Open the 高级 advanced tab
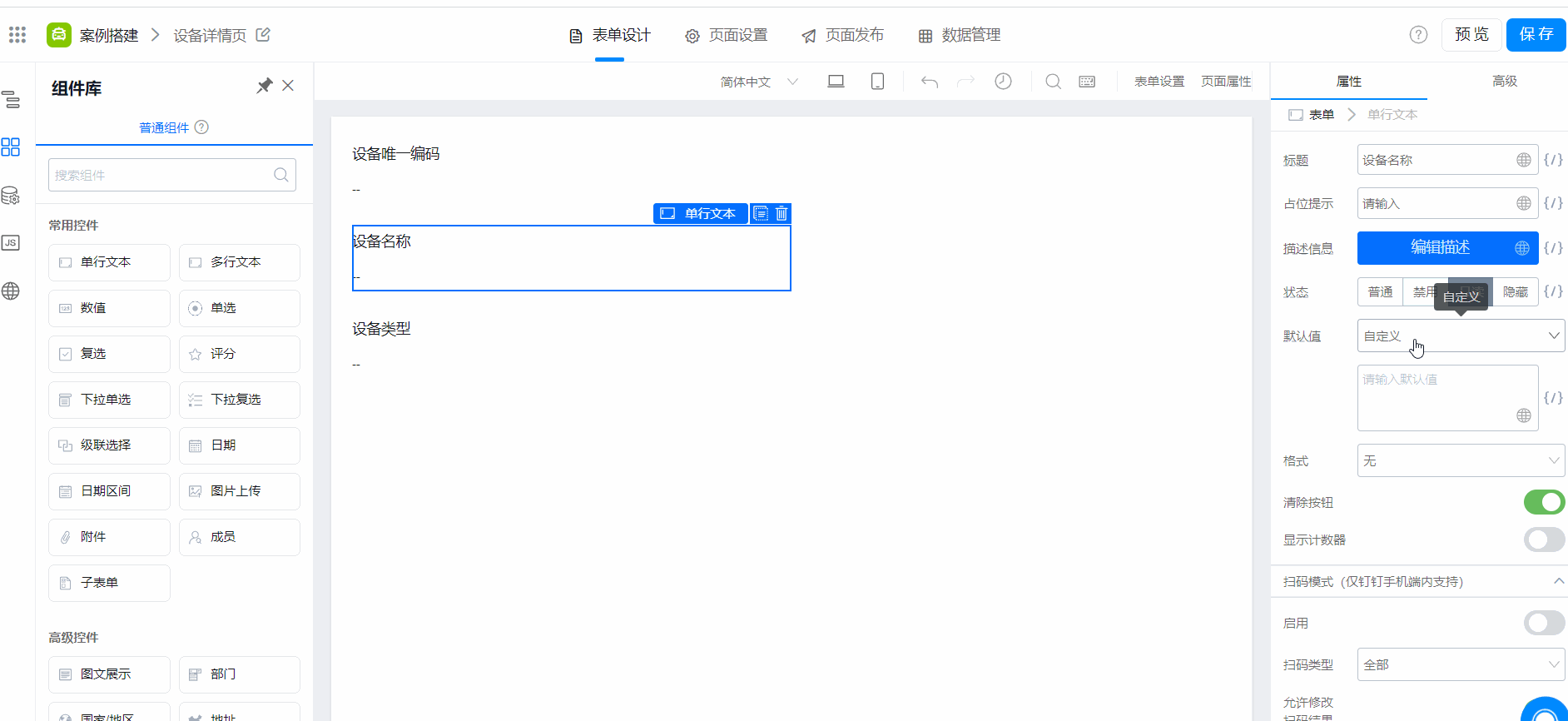The image size is (1568, 721). [1504, 82]
